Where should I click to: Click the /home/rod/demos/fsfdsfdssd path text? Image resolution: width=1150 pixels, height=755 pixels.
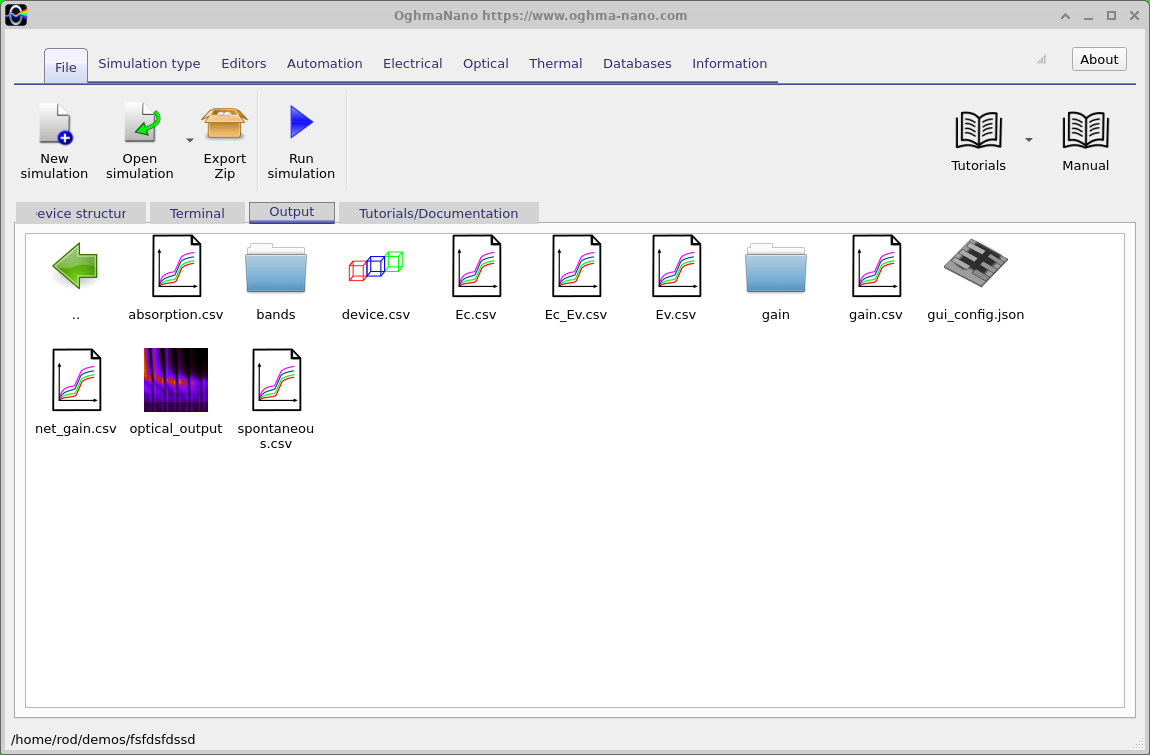103,740
